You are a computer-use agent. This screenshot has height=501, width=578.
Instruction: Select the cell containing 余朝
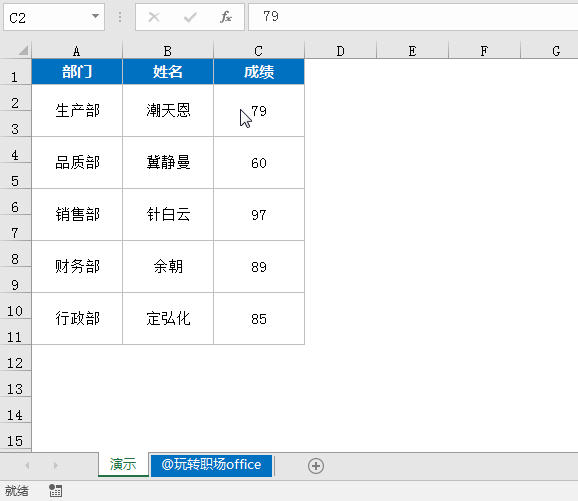tap(168, 267)
